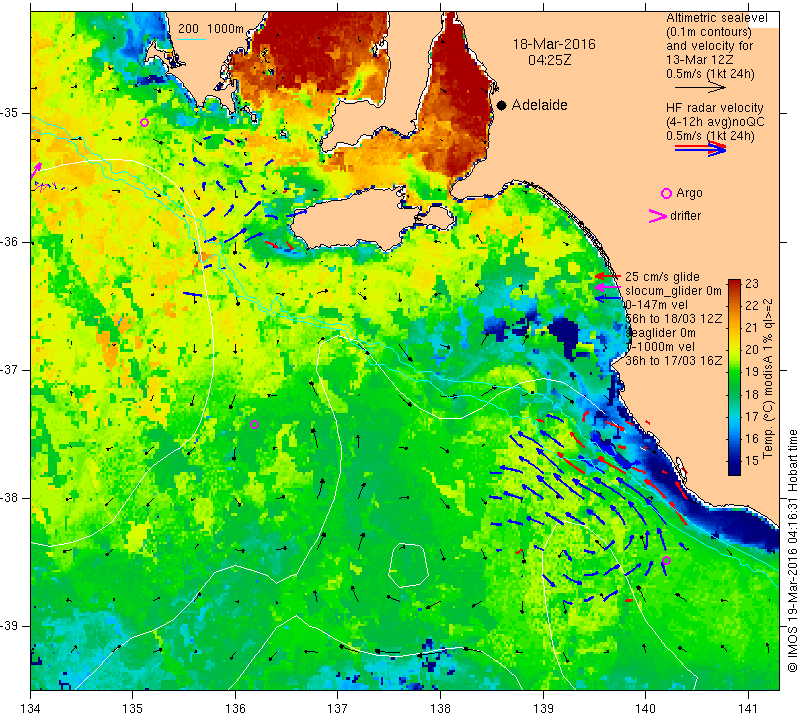This screenshot has width=800, height=720.
Task: Click the '13-Mar 12Z' legend text
Action: pos(699,60)
